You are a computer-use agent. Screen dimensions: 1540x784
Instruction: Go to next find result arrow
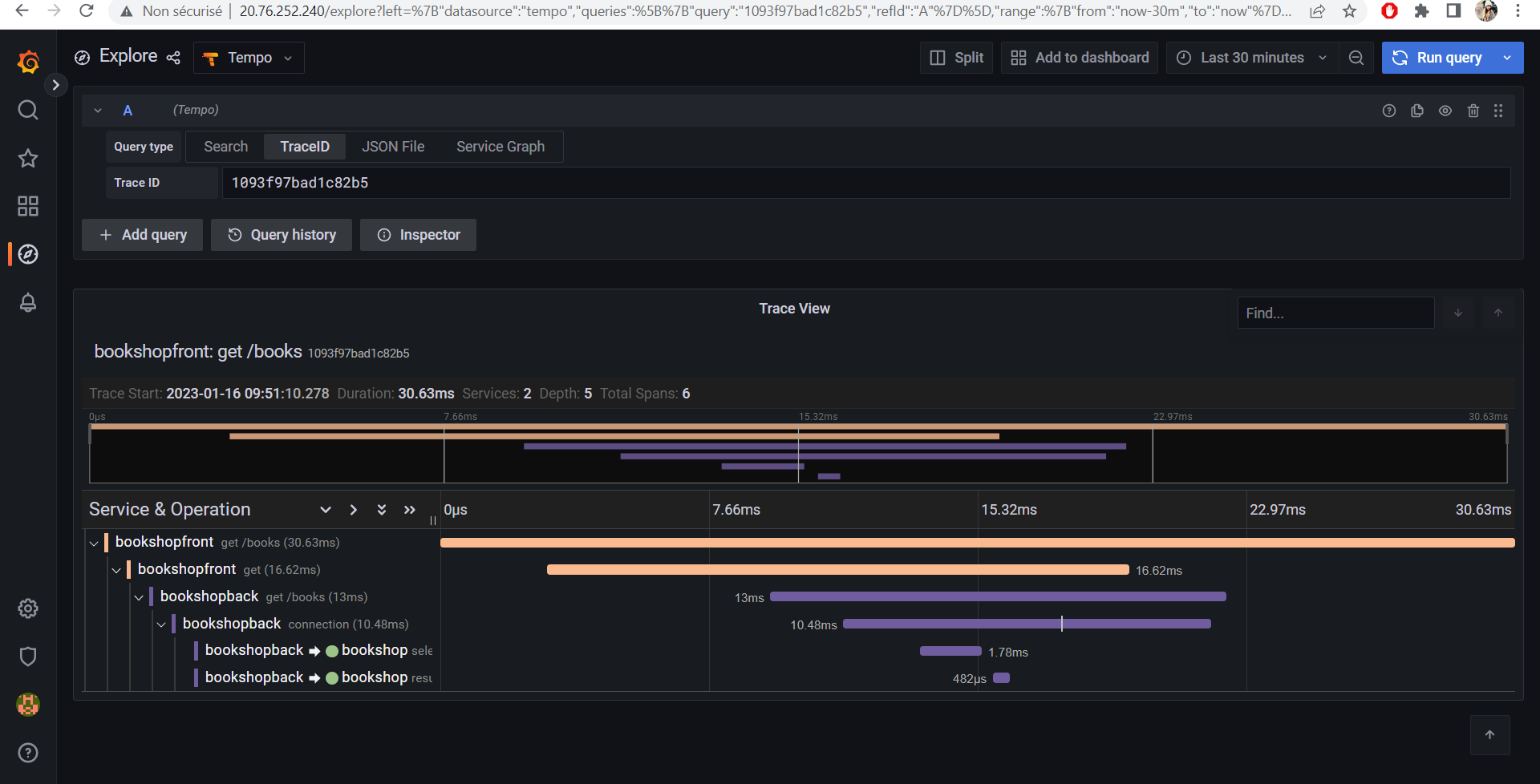(x=1458, y=313)
